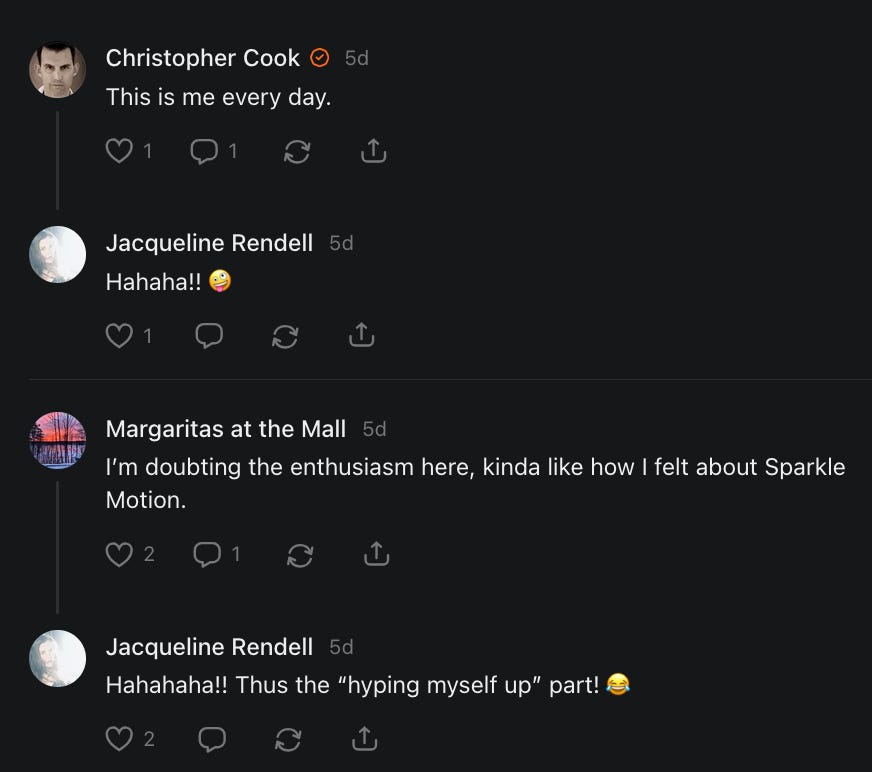Open Margaritas at the Mall profile link

tap(225, 429)
